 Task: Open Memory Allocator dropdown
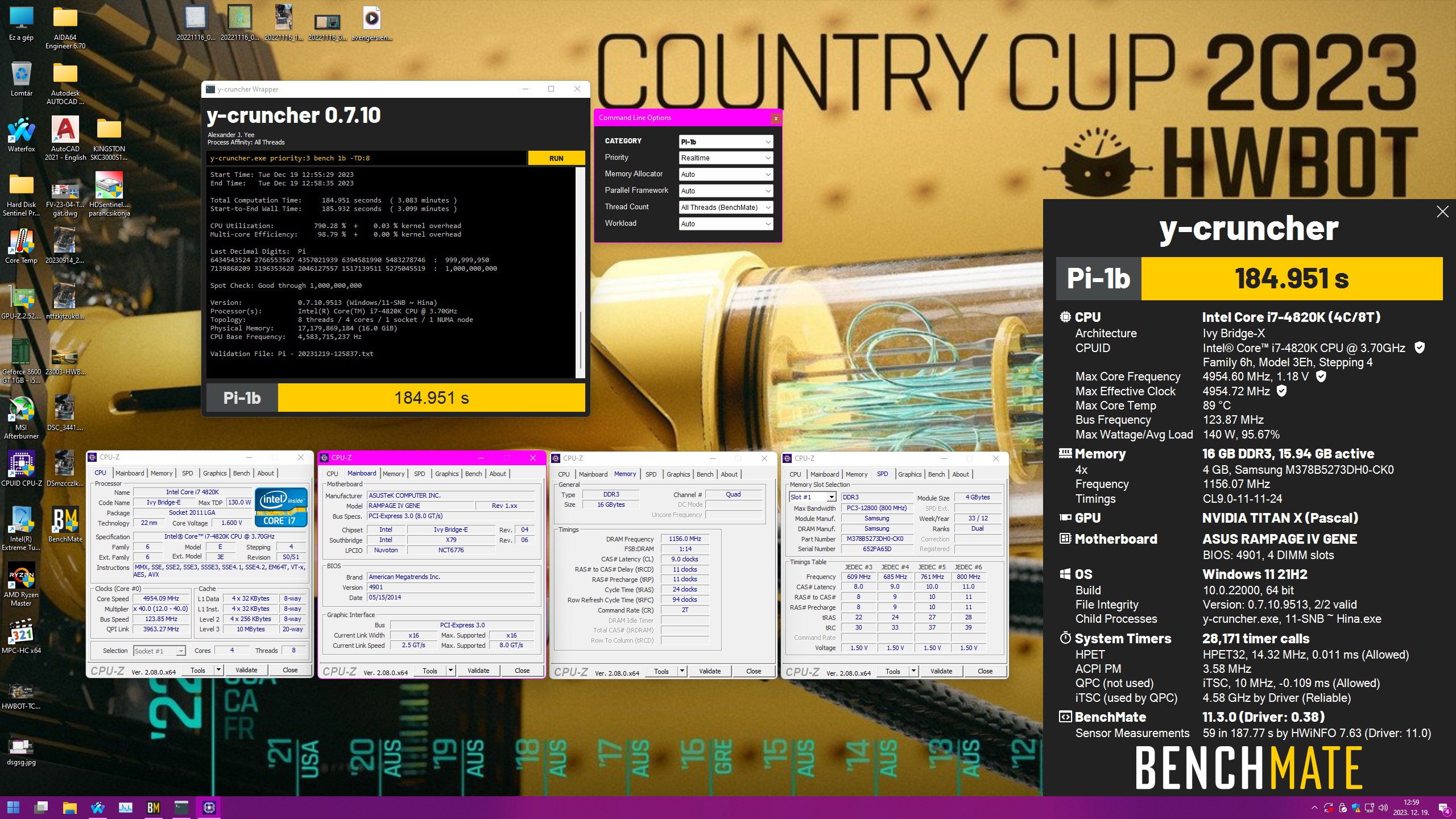click(x=726, y=175)
